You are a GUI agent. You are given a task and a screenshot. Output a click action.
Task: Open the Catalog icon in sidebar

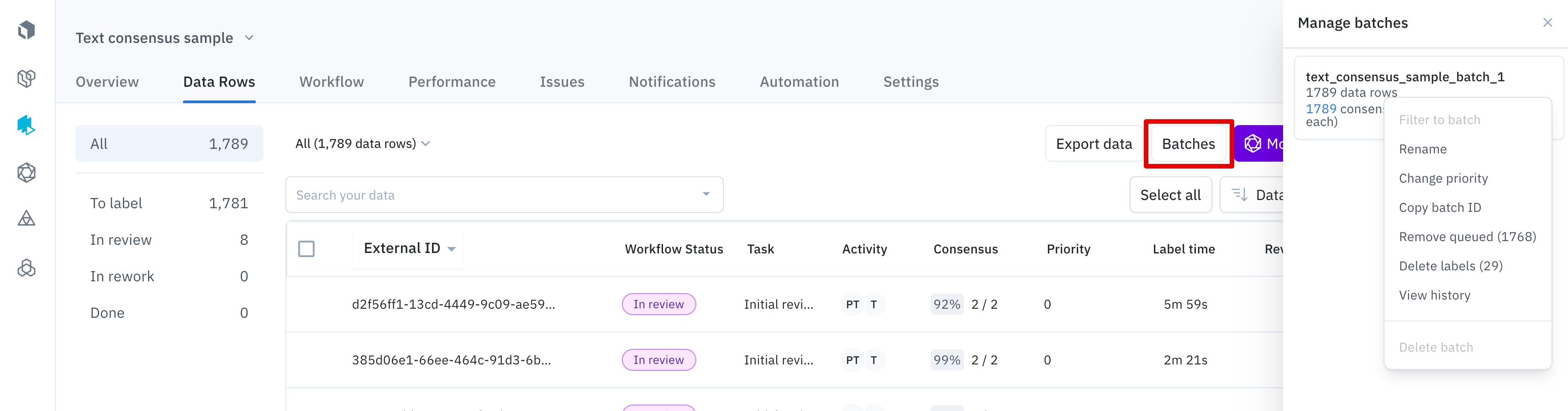point(26,78)
